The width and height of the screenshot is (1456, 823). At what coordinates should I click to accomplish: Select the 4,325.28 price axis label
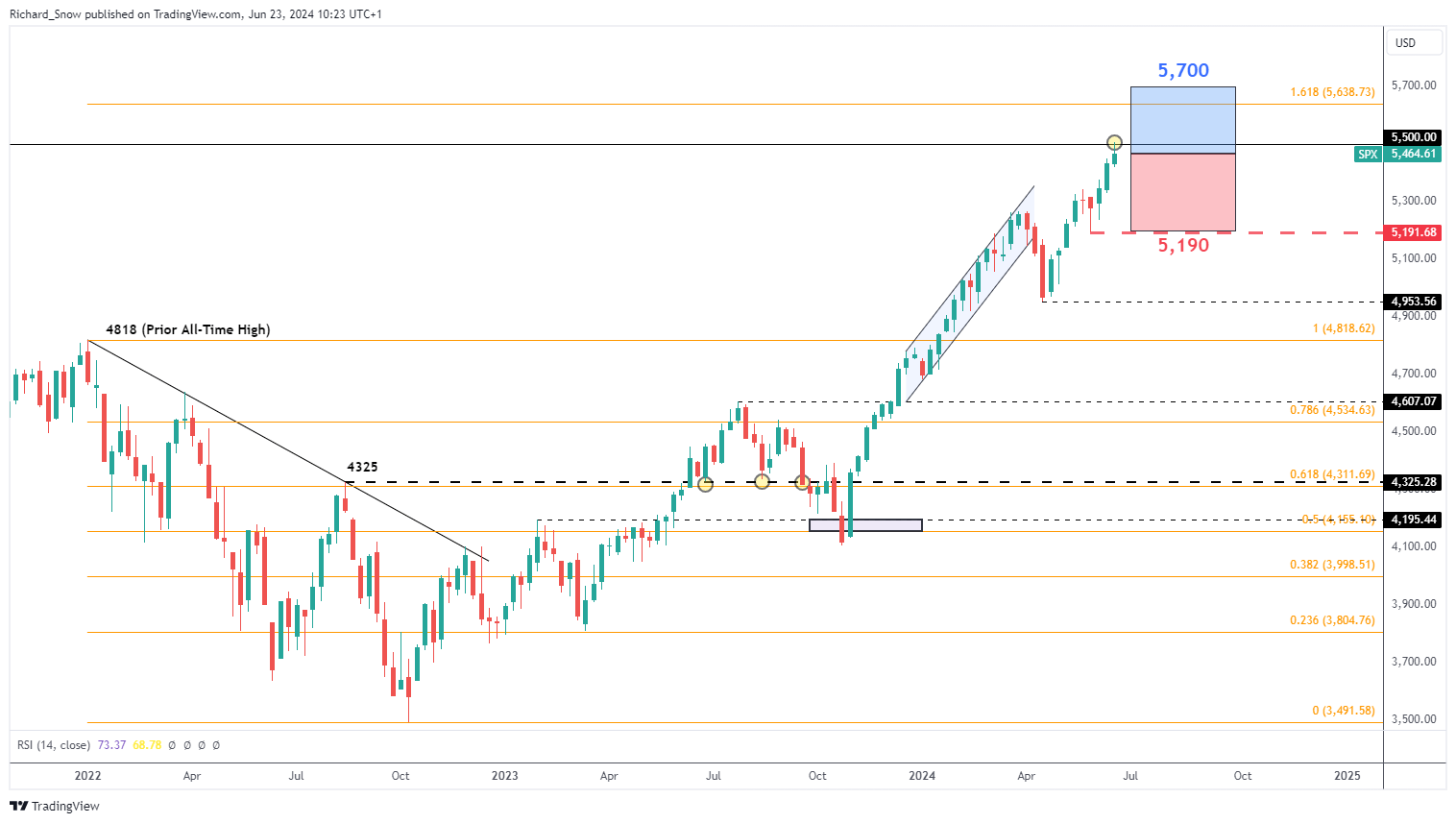pos(1413,482)
